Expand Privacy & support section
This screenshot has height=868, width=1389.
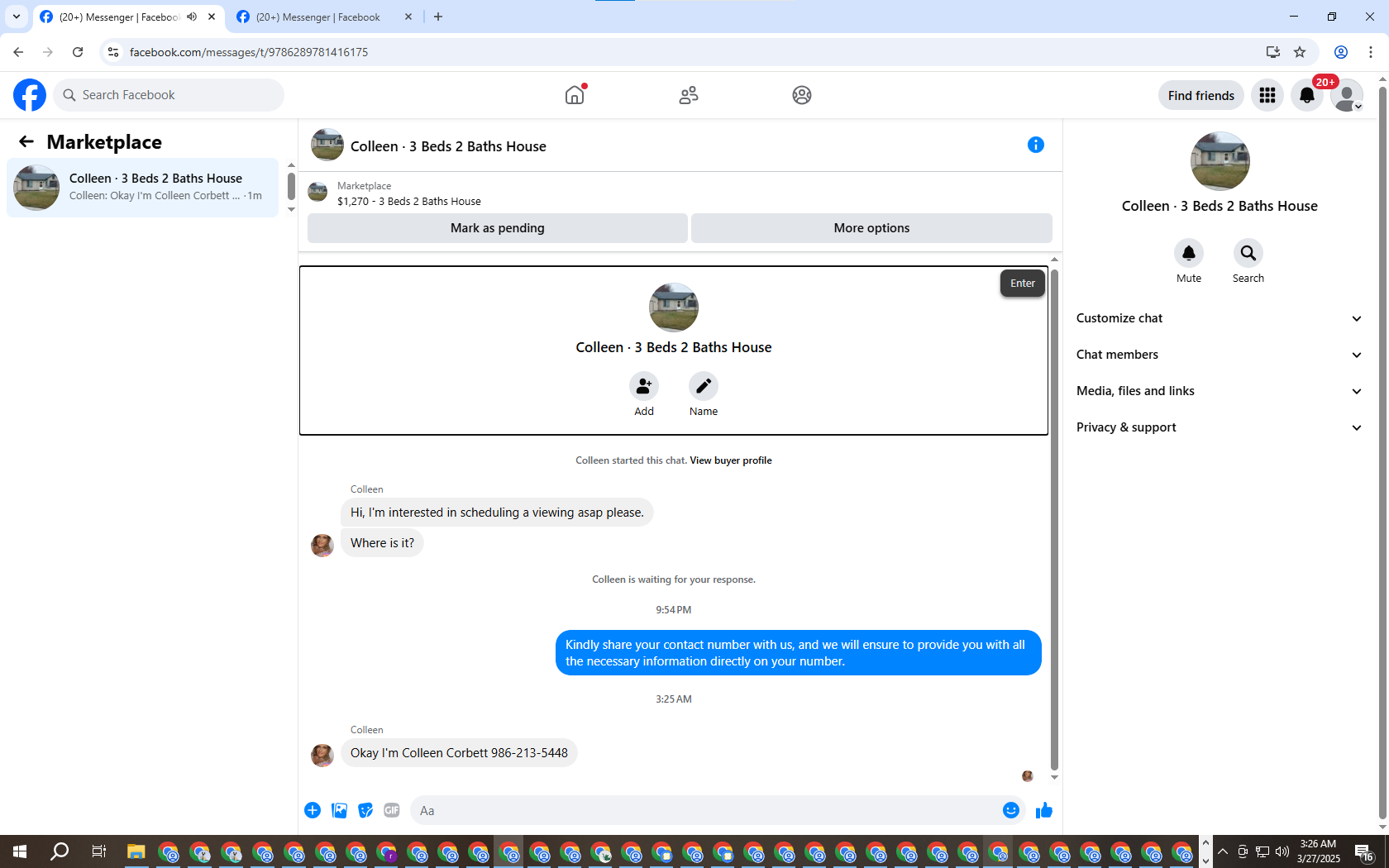click(1220, 427)
